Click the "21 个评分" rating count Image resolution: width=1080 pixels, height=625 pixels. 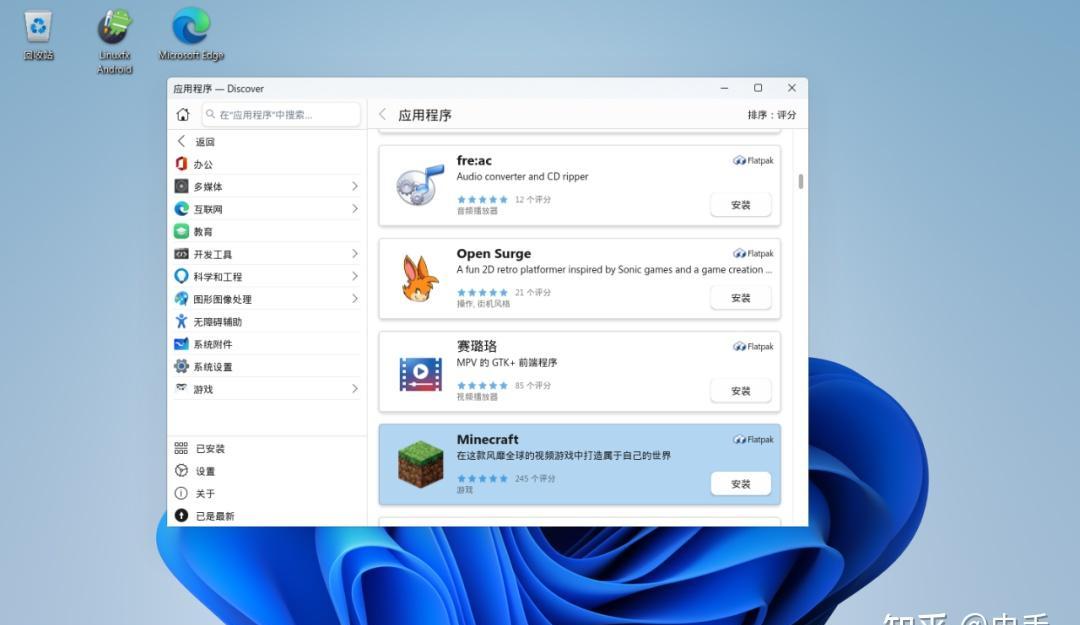tap(533, 293)
